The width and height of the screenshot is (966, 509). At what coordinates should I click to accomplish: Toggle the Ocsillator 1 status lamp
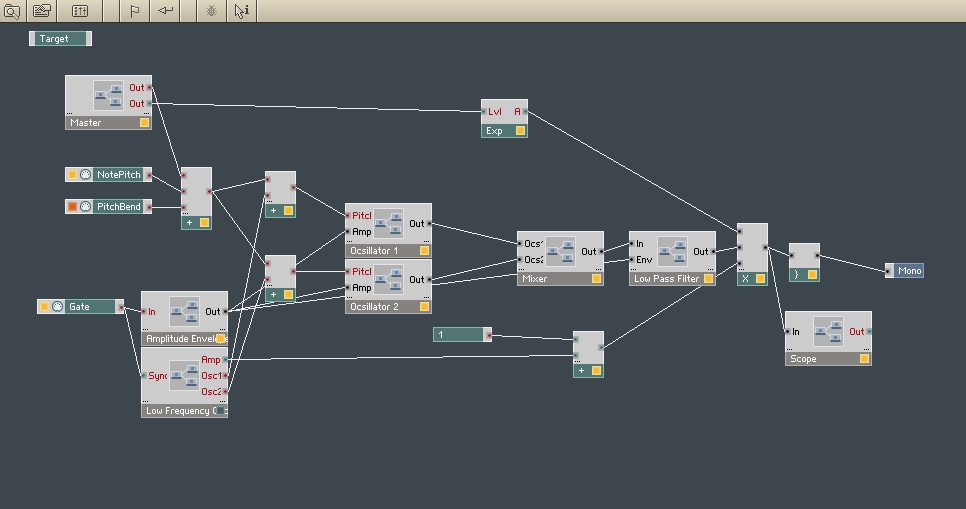[x=424, y=251]
